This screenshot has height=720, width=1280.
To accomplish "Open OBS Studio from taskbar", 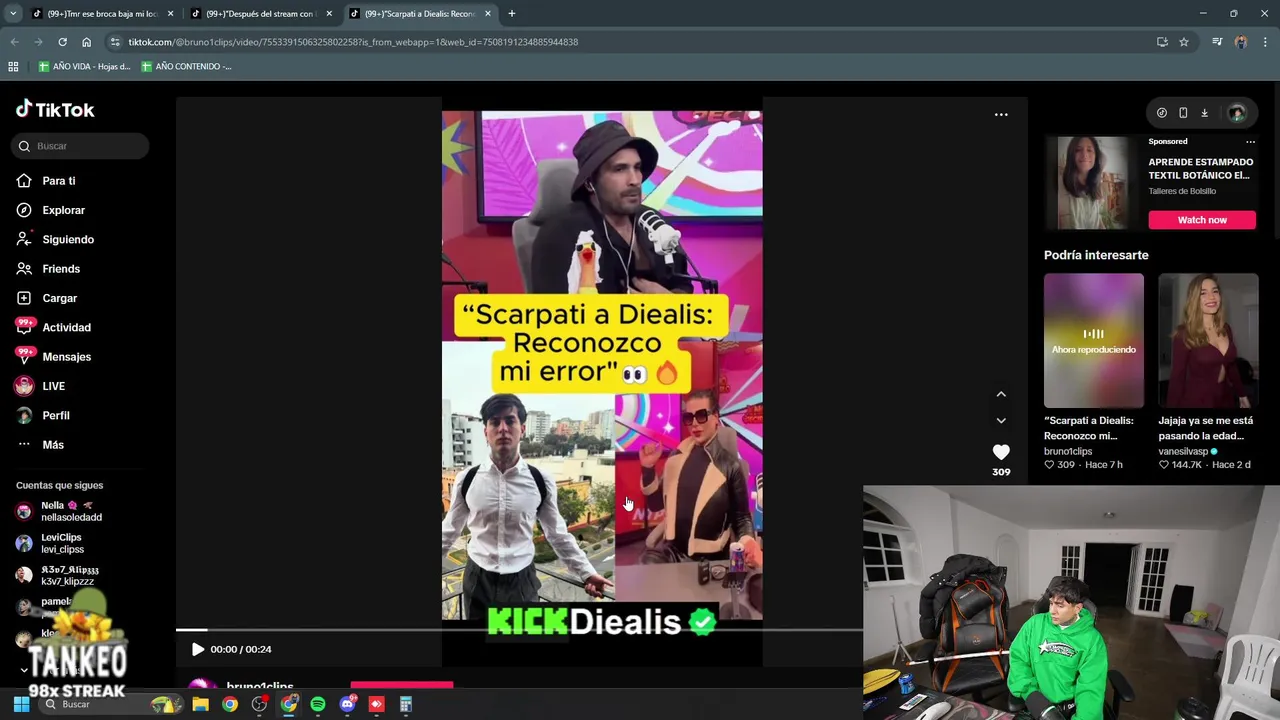I will 259,704.
